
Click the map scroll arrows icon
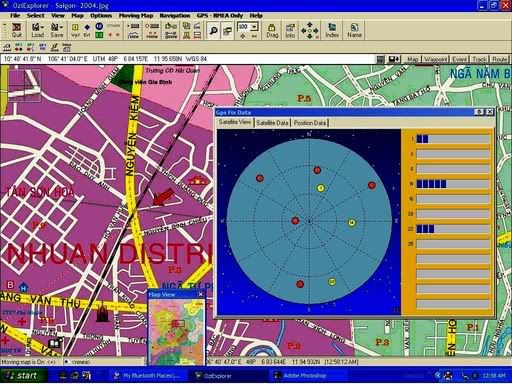point(310,30)
